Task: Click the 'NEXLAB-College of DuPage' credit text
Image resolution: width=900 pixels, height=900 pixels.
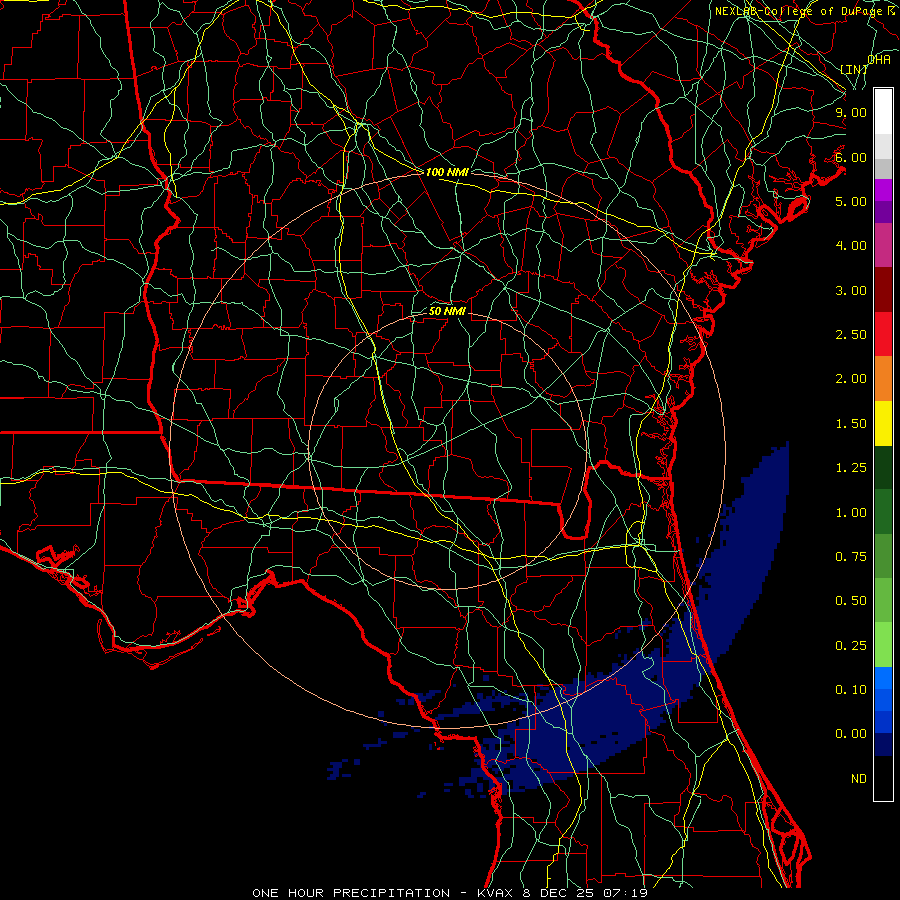Action: [798, 11]
